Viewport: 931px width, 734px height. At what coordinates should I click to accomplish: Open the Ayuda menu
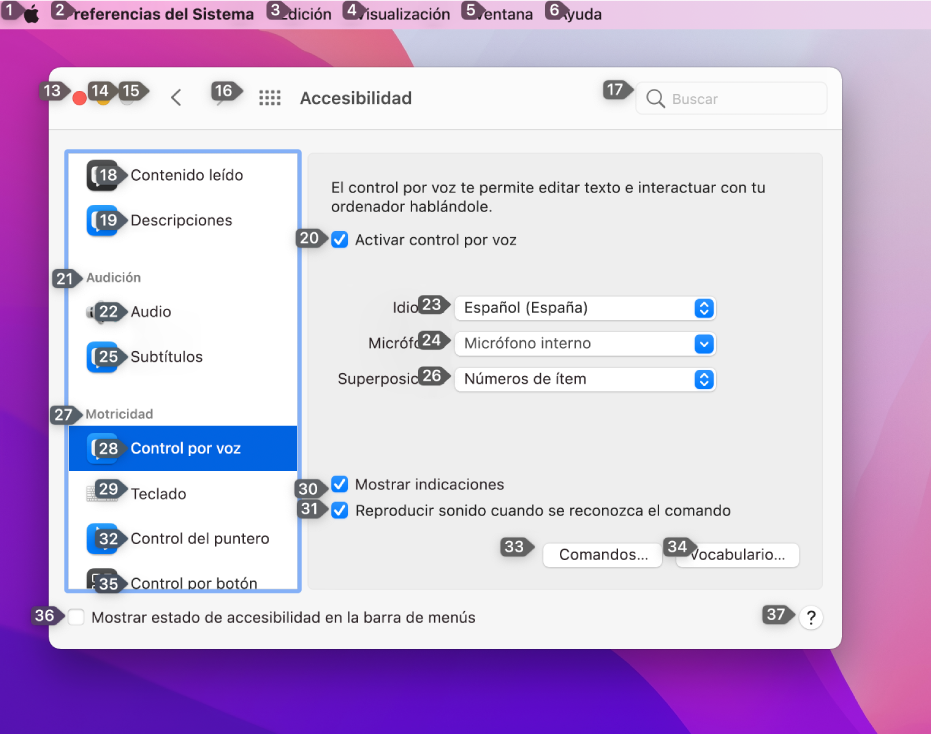[x=580, y=14]
